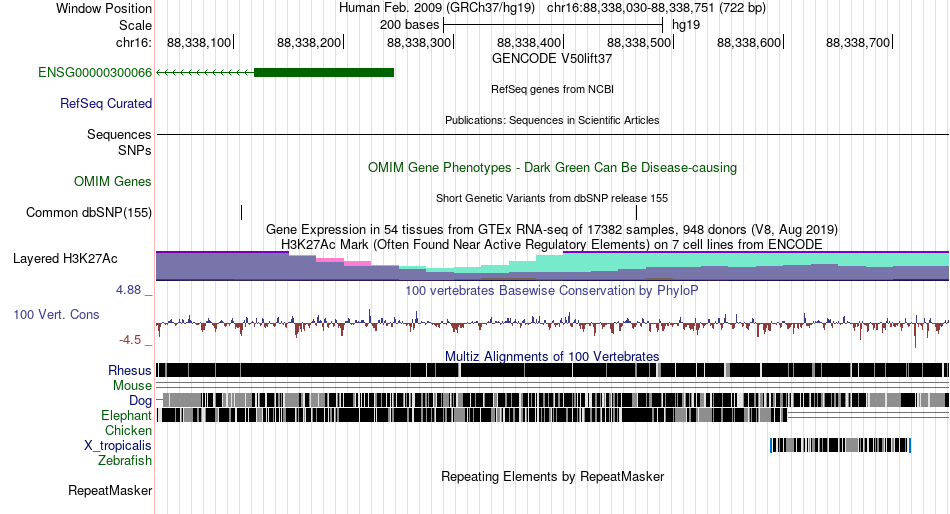Click the RefSeq genes from NCBI title
The width and height of the screenshot is (950, 514).
click(553, 89)
